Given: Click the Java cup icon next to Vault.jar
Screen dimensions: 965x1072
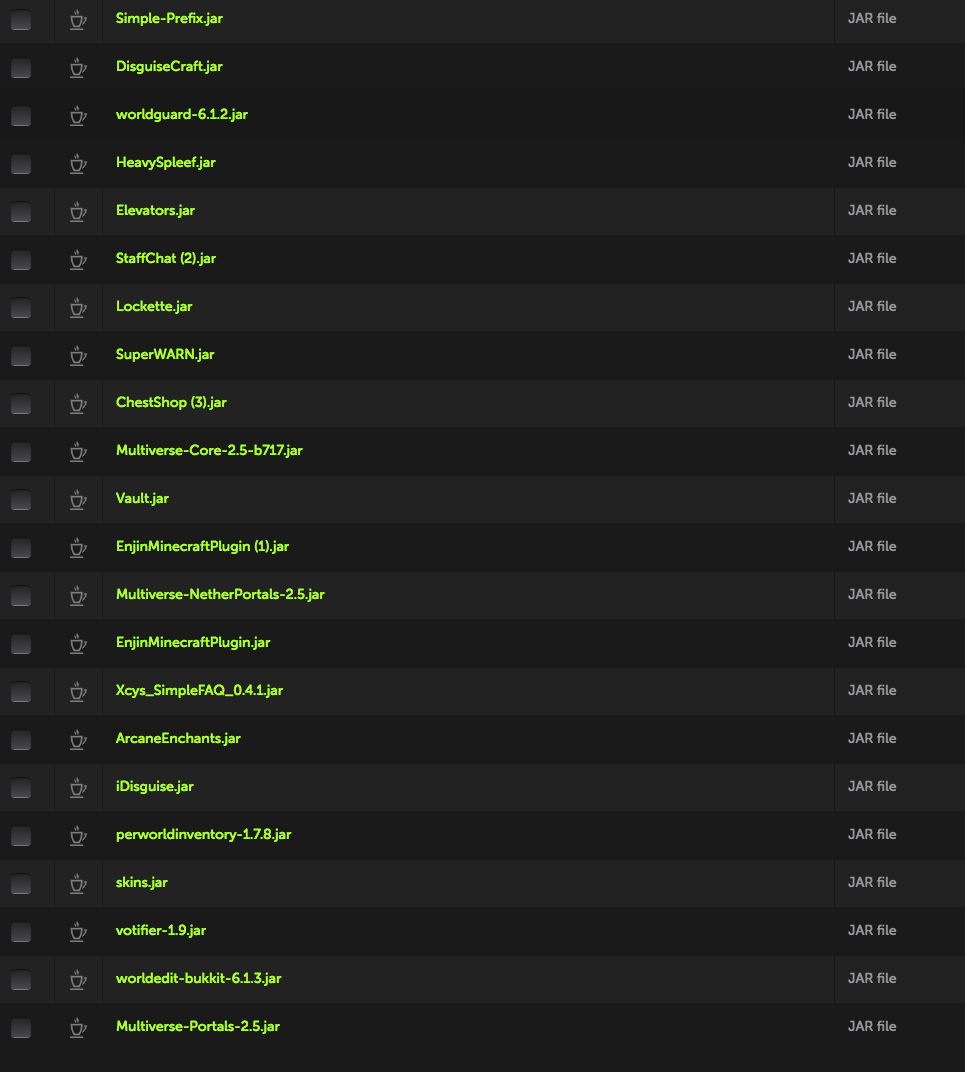Looking at the screenshot, I should point(78,500).
